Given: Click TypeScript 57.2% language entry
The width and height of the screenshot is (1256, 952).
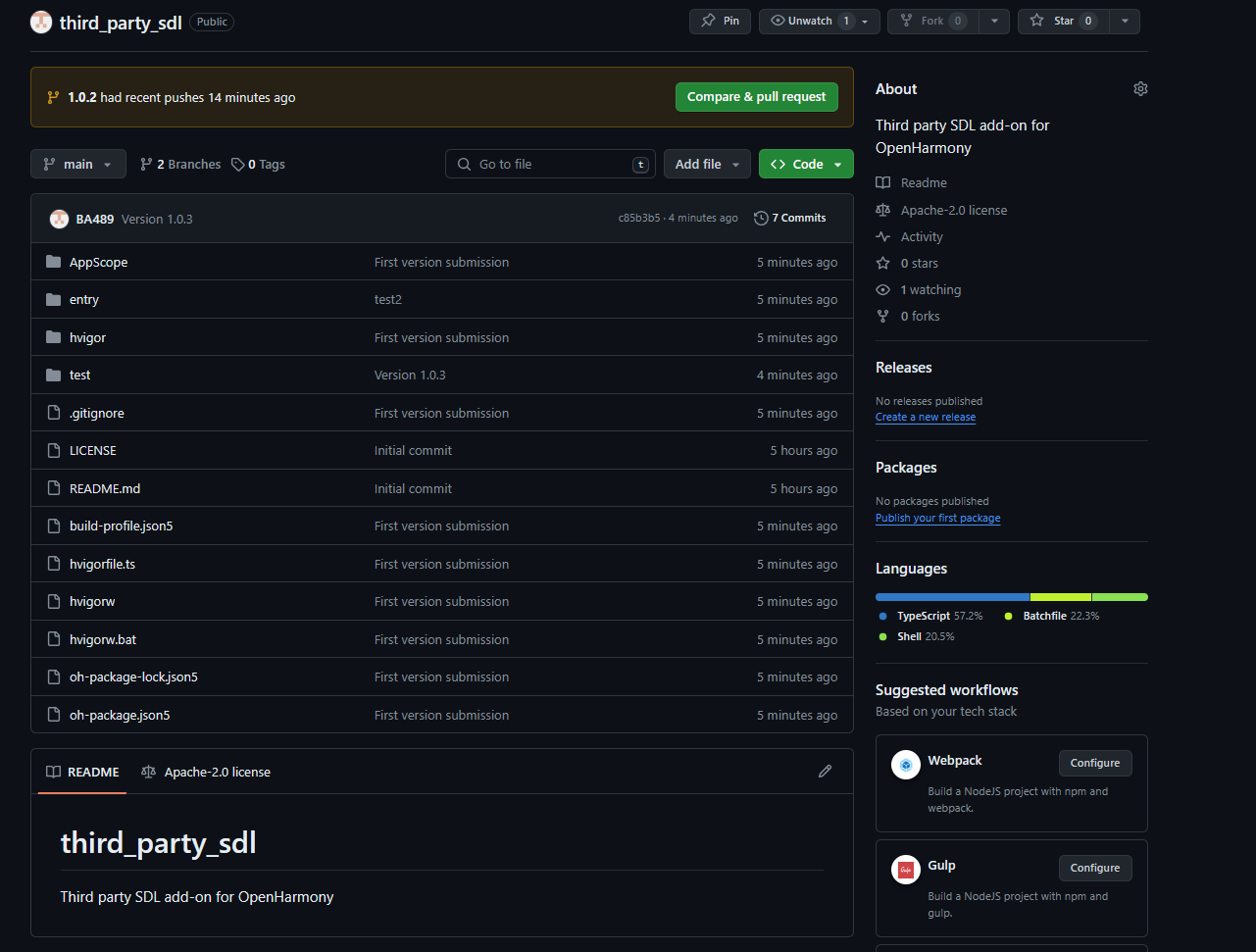Looking at the screenshot, I should click(930, 616).
